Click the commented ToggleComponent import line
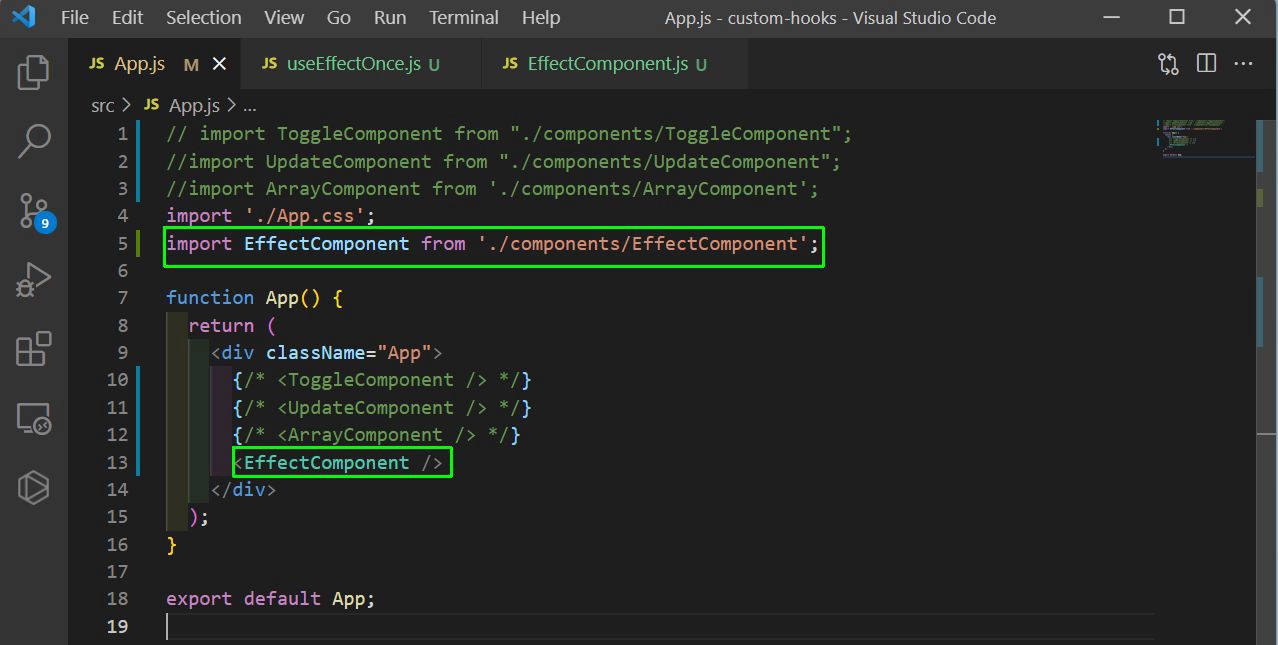The width and height of the screenshot is (1278, 645). tap(509, 134)
